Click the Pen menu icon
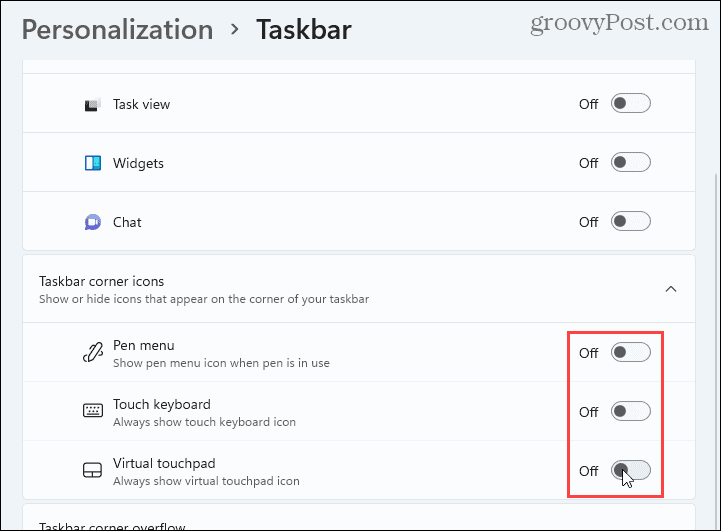 [x=93, y=352]
